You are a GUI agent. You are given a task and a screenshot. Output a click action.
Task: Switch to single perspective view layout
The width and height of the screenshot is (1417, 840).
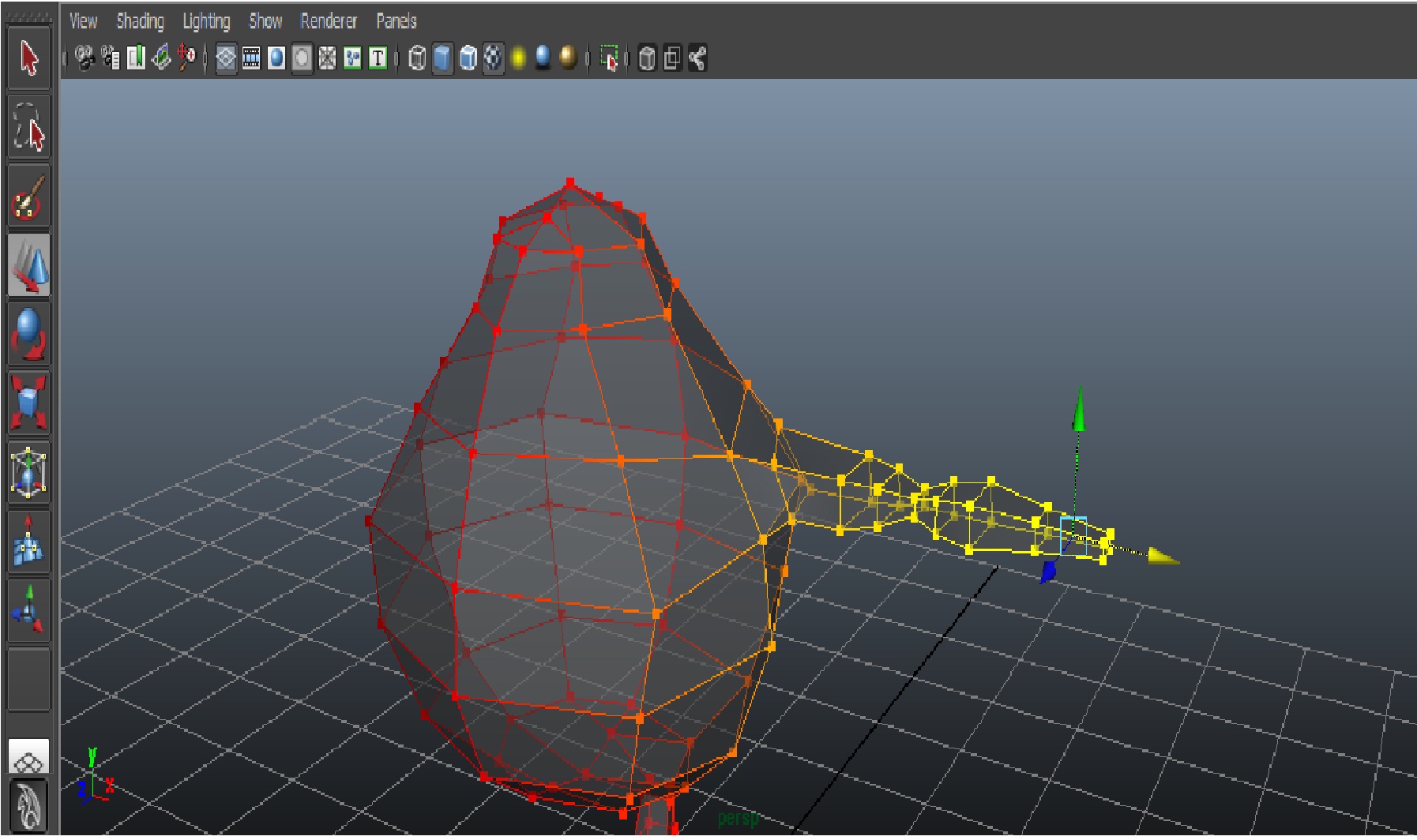point(29,756)
